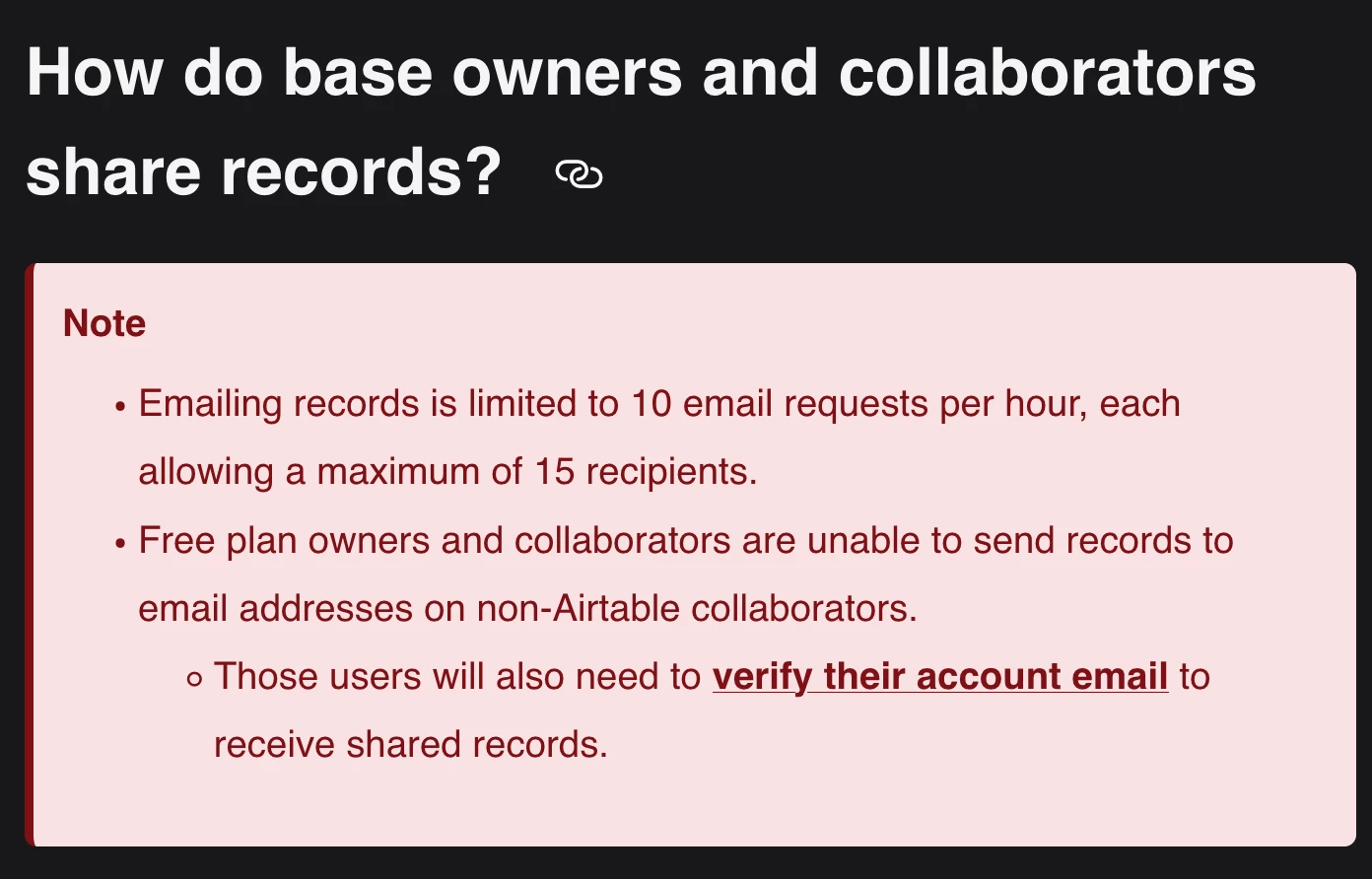The width and height of the screenshot is (1372, 879).
Task: Click the line starting "Free plan owners and collaborators"
Action: click(686, 541)
